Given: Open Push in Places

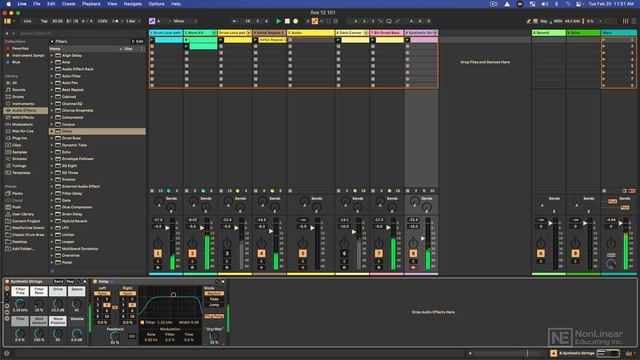Looking at the screenshot, I should coord(16,207).
